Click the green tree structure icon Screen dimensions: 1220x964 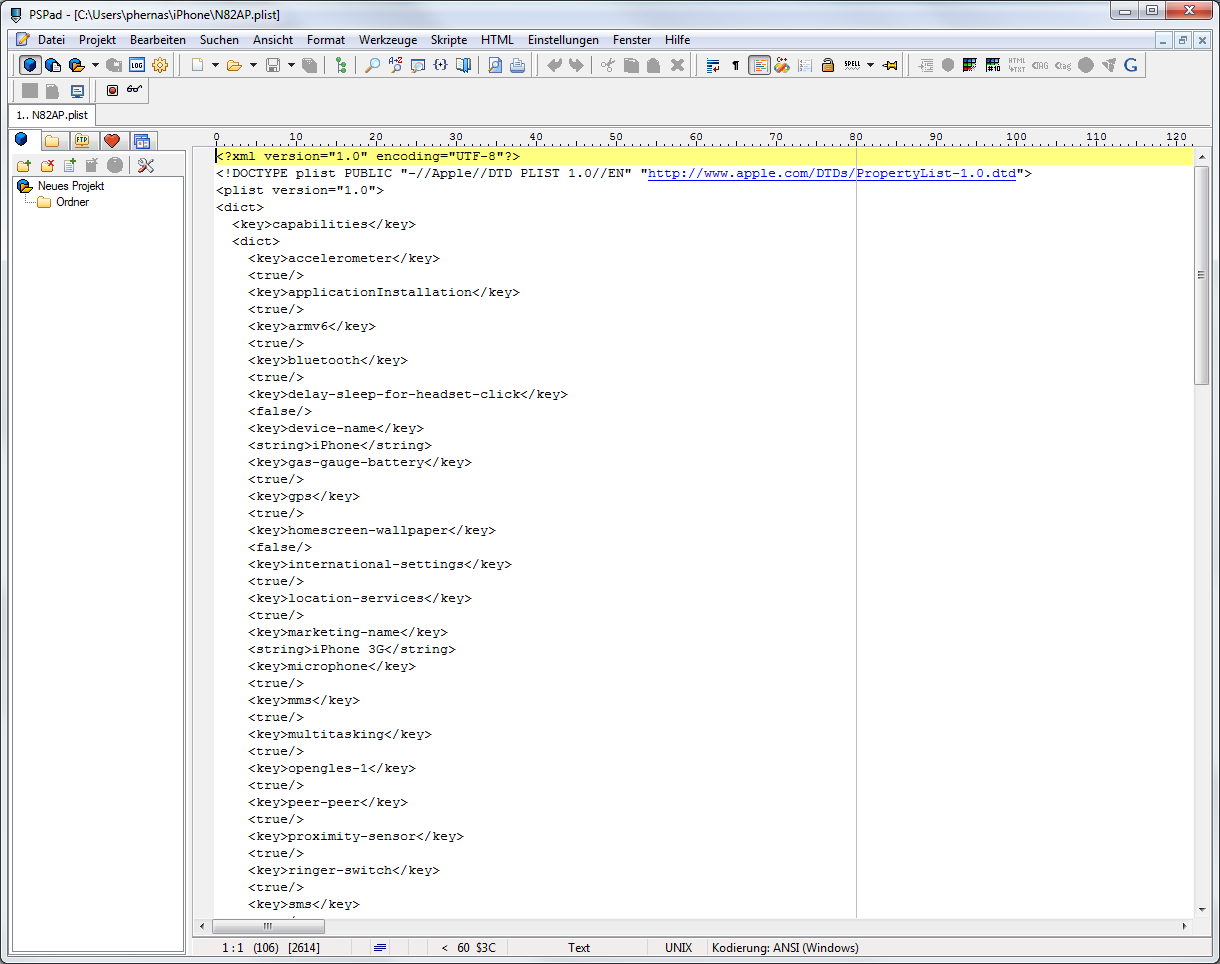click(341, 65)
